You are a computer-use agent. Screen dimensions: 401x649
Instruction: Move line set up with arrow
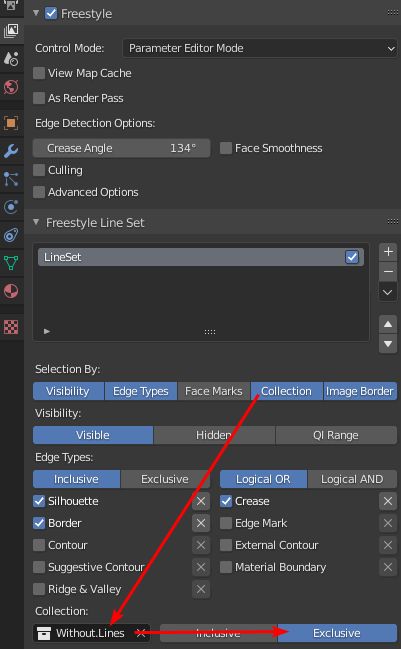click(388, 324)
